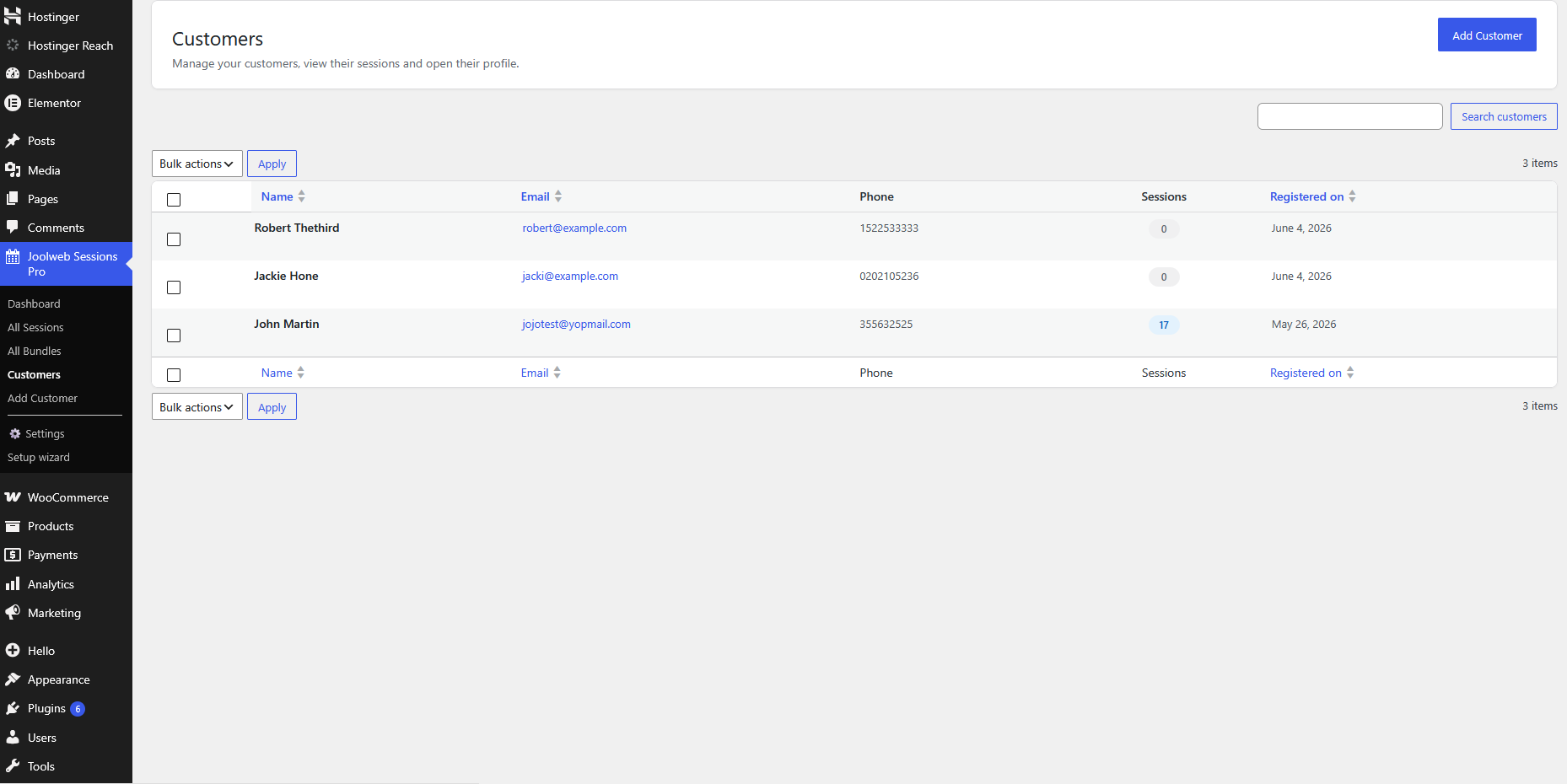1567x784 pixels.
Task: Click the Pages icon
Action: [13, 199]
